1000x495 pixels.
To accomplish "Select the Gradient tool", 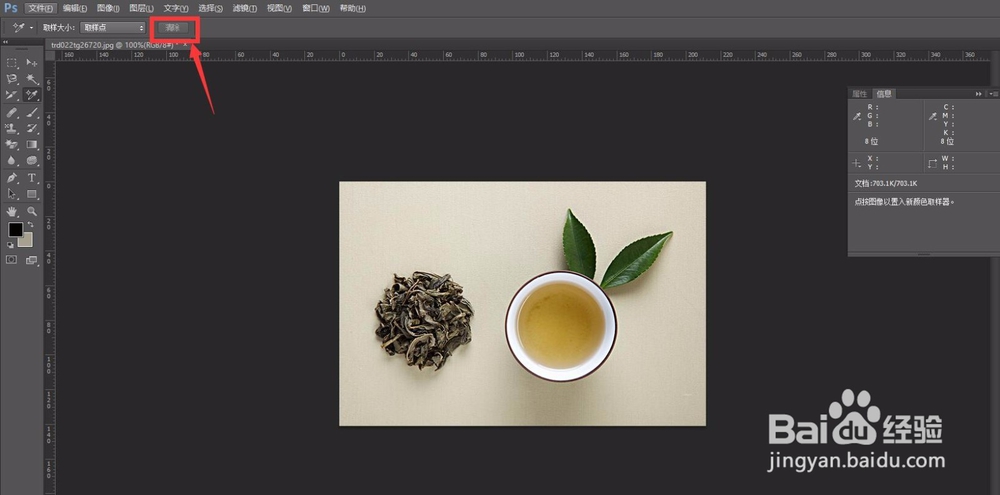I will pos(31,144).
